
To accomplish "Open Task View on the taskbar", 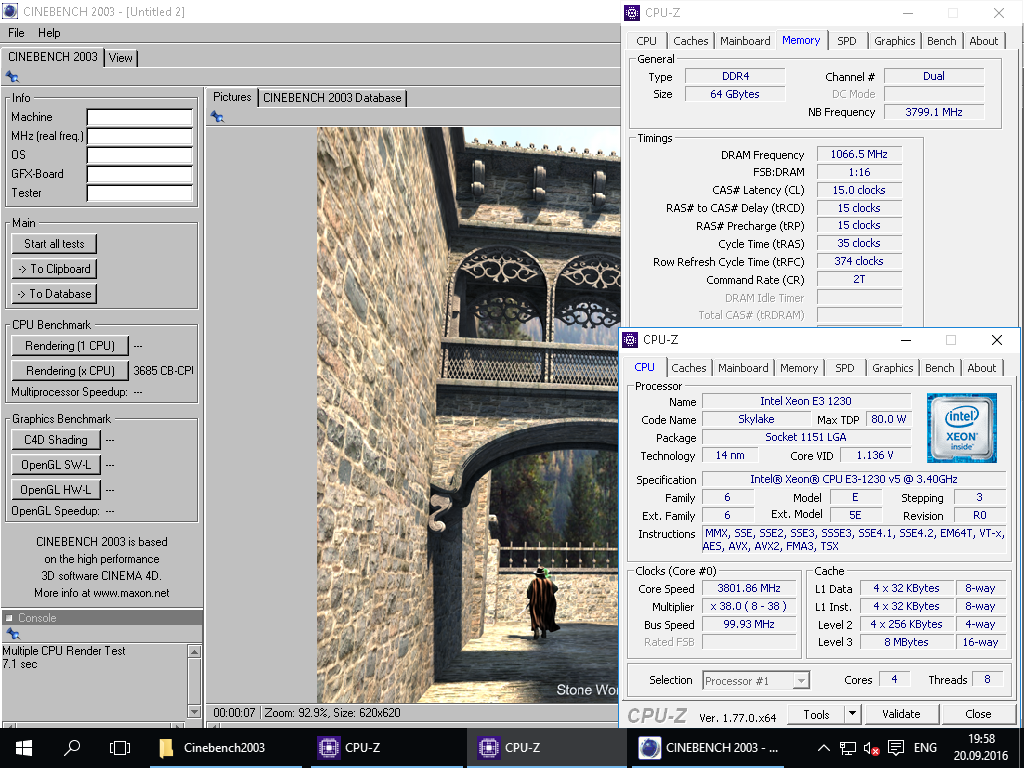I will point(120,748).
